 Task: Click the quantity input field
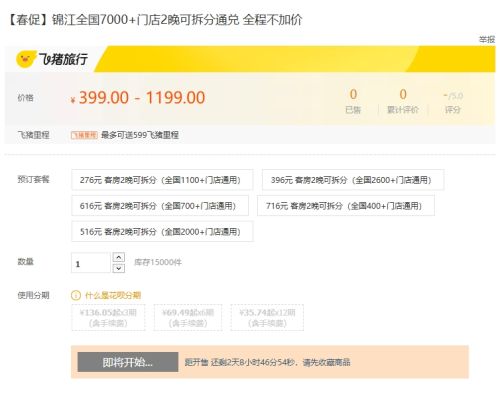pos(91,263)
